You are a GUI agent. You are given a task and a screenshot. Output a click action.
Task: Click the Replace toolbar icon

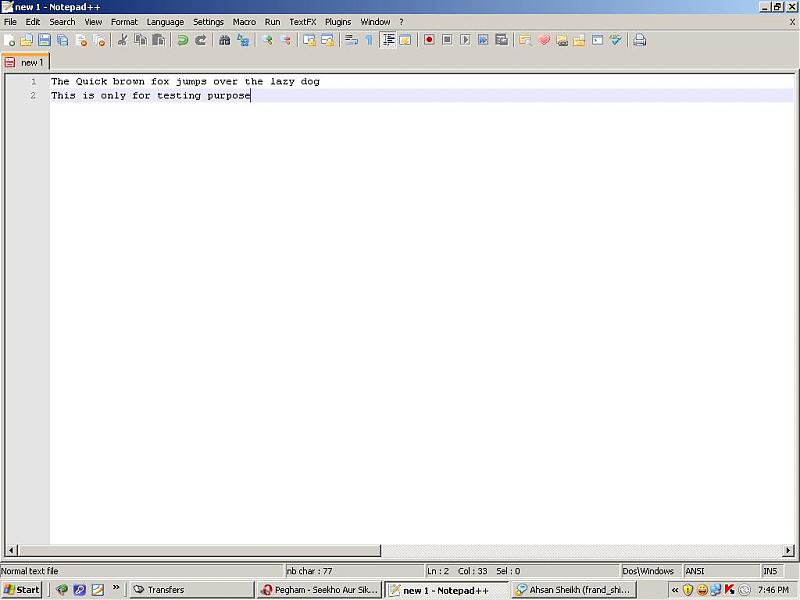pyautogui.click(x=243, y=40)
